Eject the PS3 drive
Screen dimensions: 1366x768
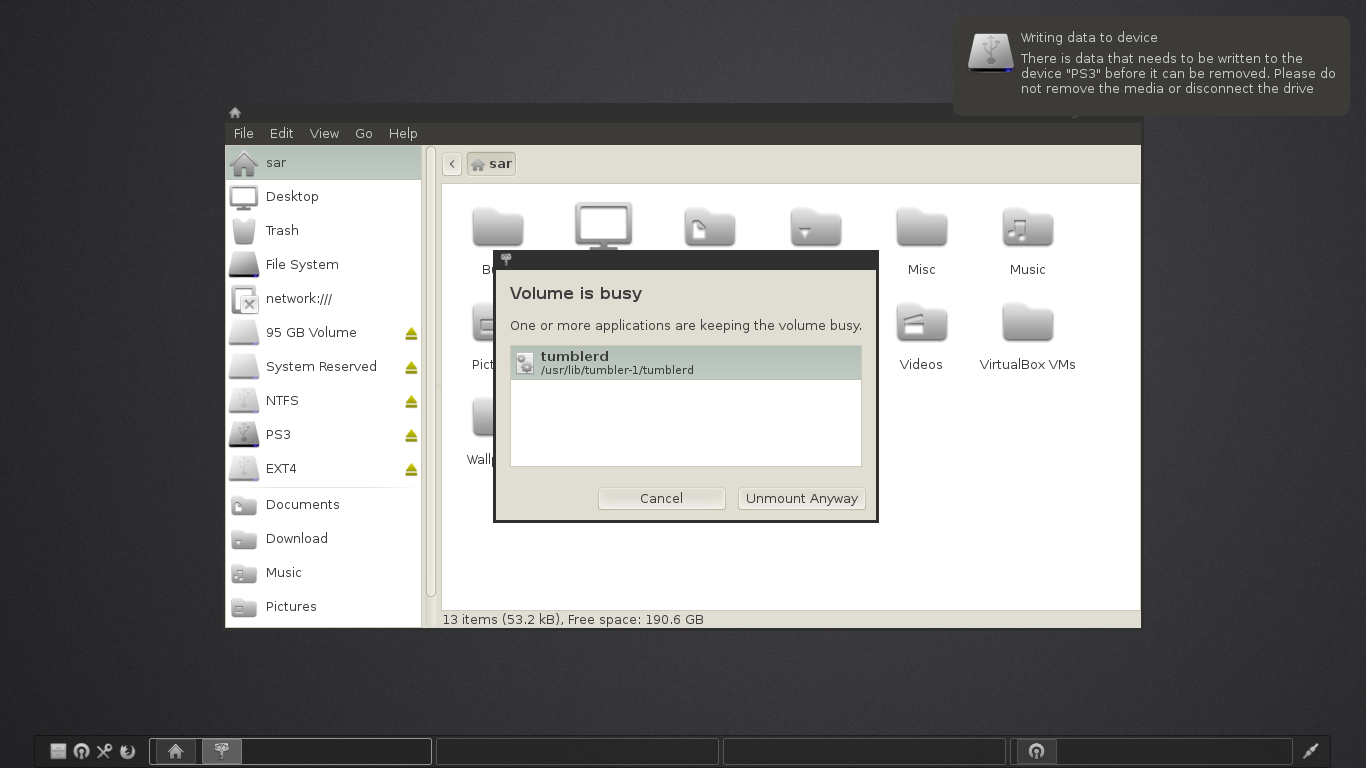pyautogui.click(x=411, y=436)
